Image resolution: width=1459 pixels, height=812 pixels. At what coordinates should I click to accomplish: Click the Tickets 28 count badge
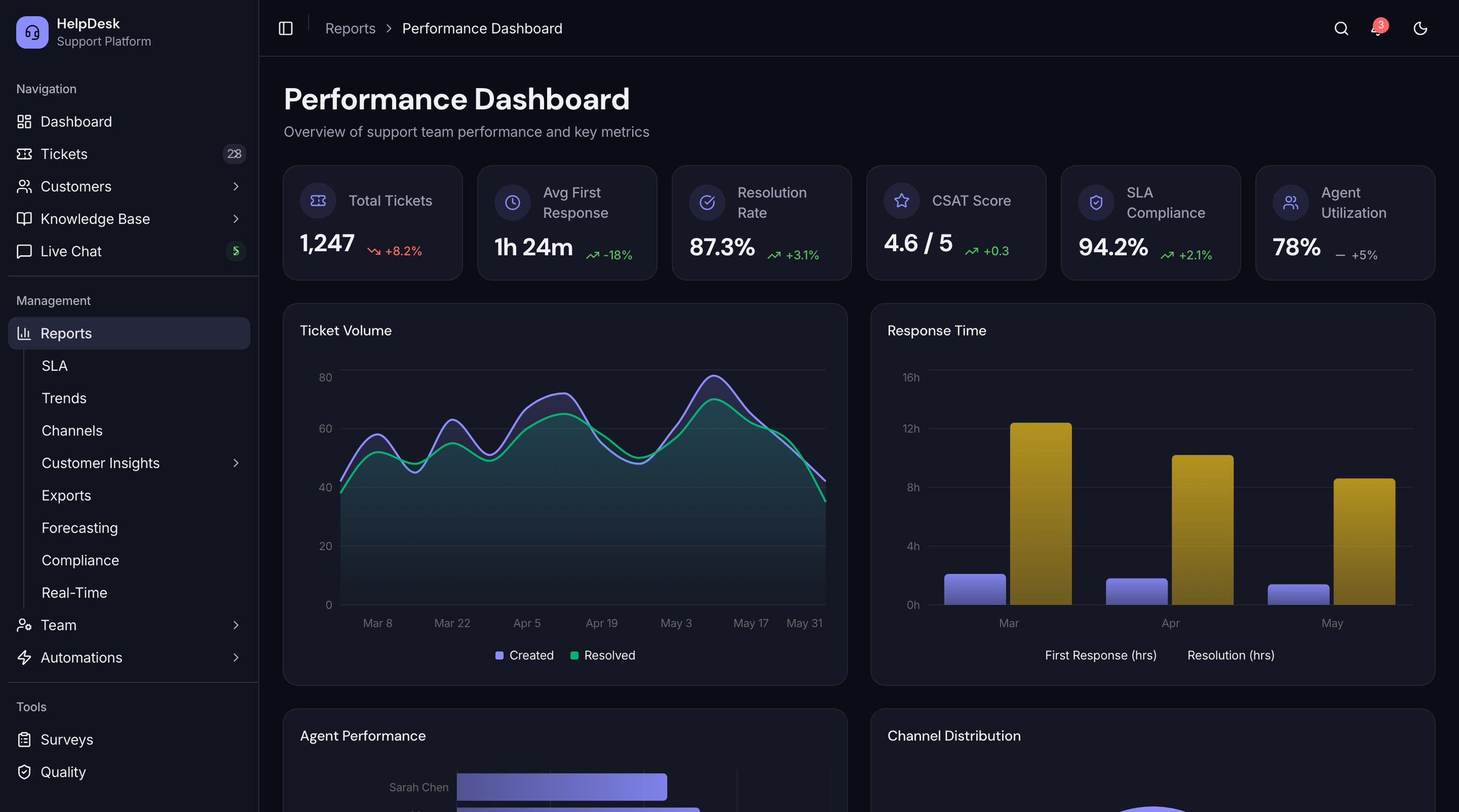234,154
